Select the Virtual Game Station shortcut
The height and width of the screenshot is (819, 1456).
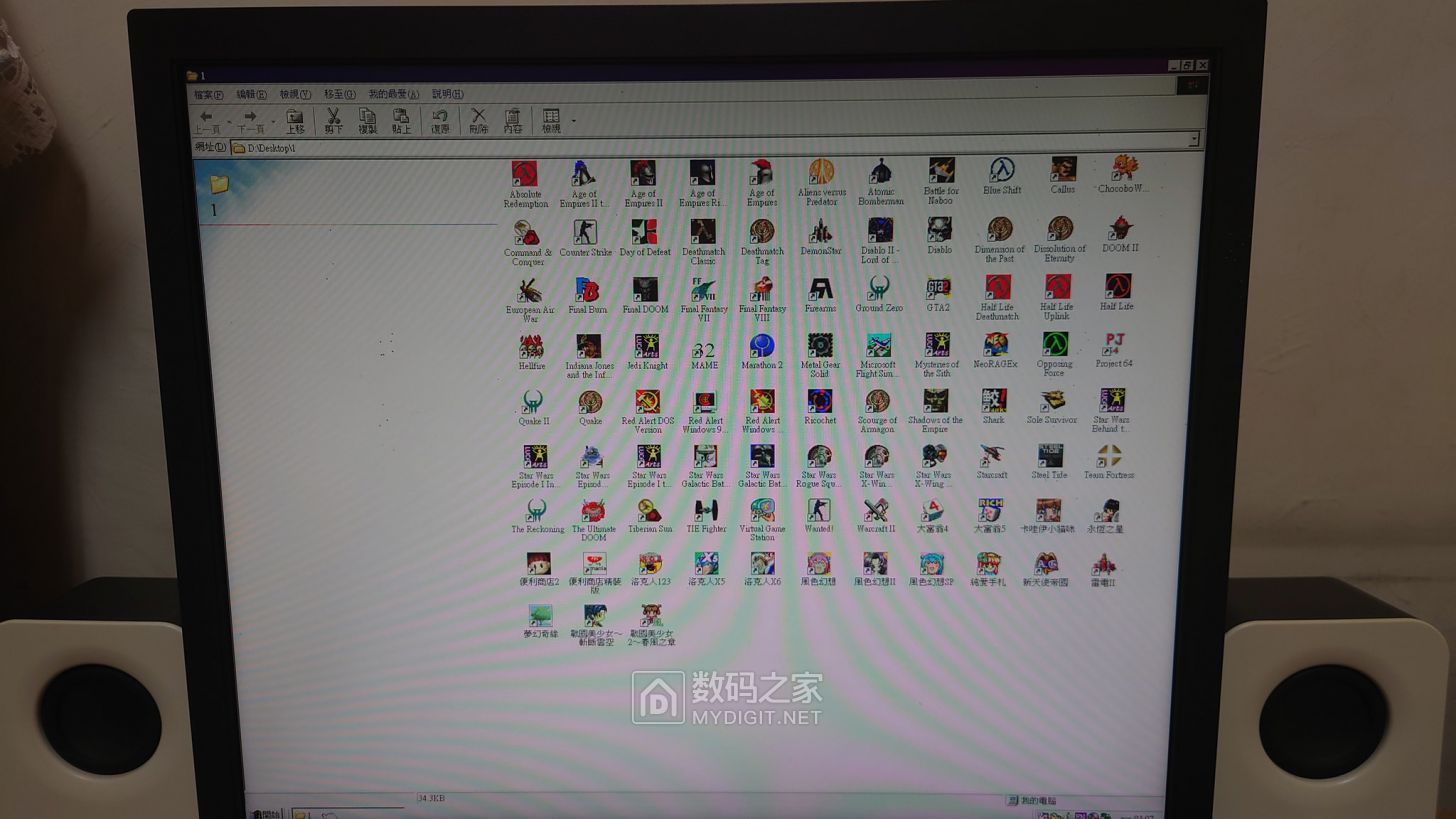[762, 519]
